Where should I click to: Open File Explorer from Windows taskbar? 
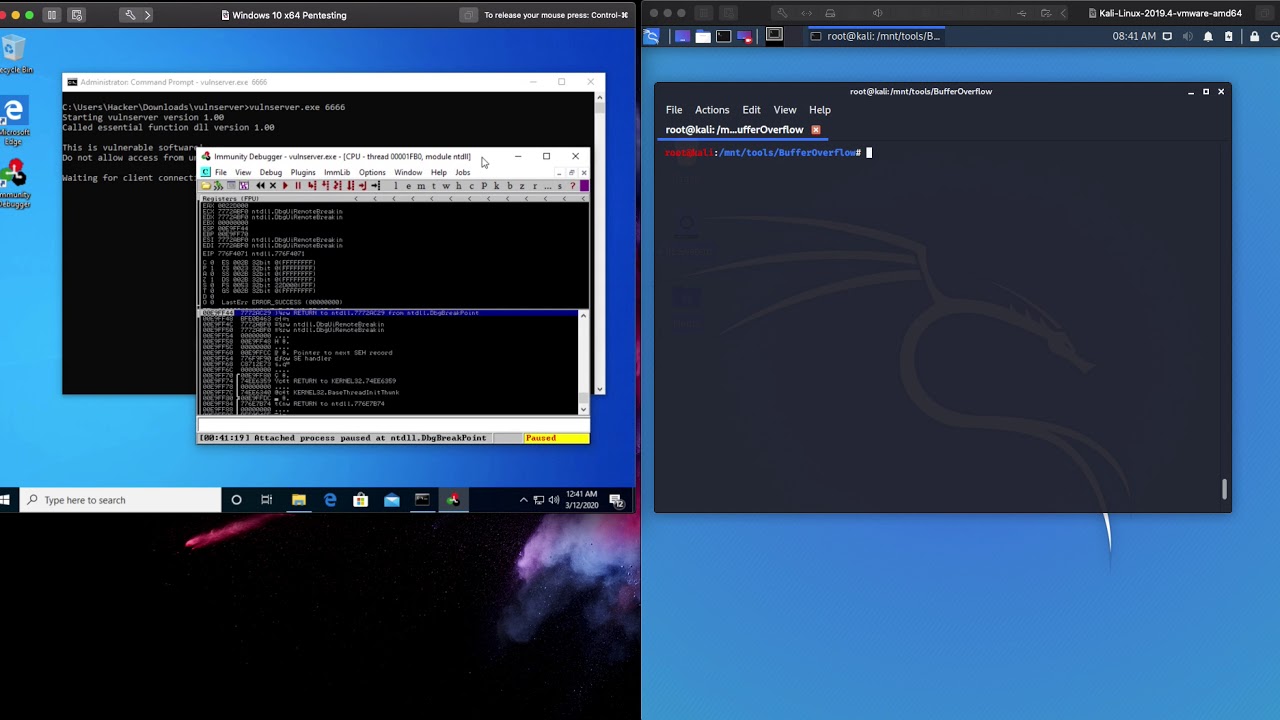tap(298, 500)
